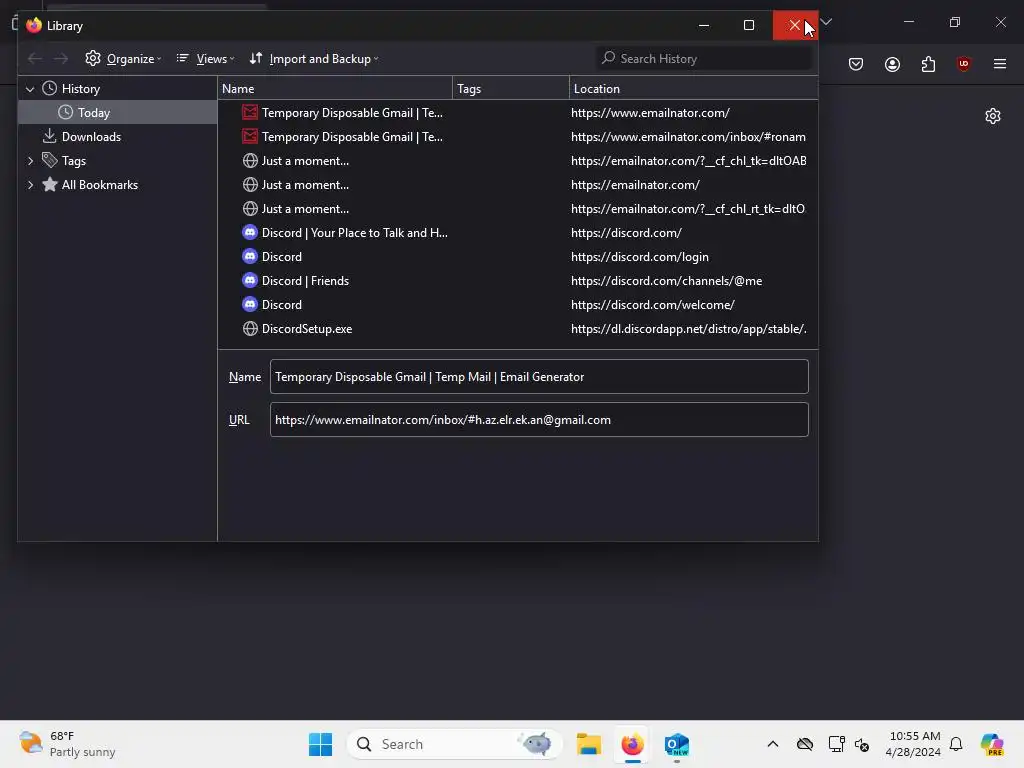Click the Discord icon beside 'Discord | Friends'
This screenshot has width=1024, height=768.
click(x=250, y=281)
